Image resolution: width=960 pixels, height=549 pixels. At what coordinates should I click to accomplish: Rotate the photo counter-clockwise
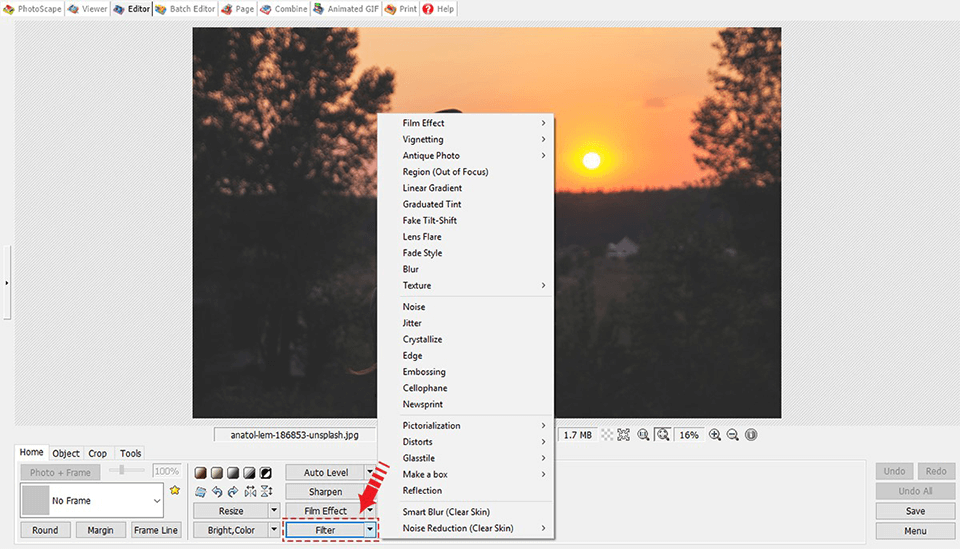(217, 491)
